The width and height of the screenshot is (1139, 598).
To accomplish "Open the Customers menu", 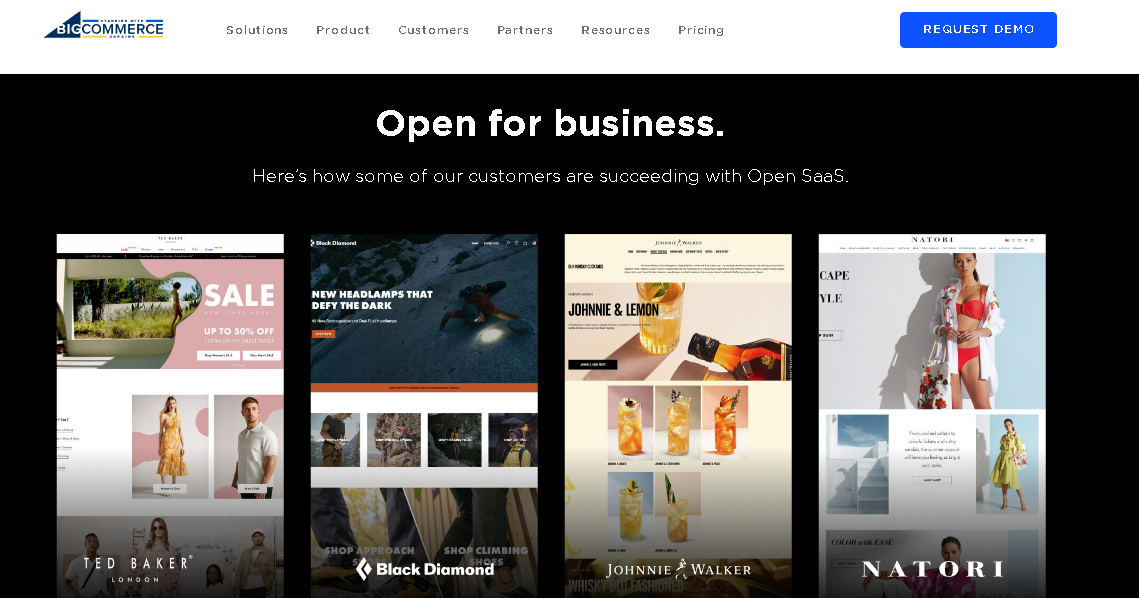I will coord(434,30).
